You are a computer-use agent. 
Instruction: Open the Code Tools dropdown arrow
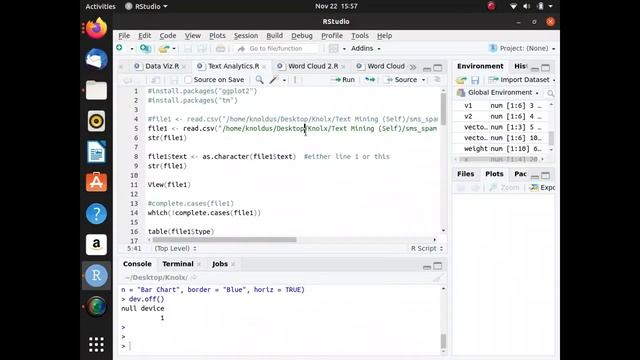tap(284, 80)
